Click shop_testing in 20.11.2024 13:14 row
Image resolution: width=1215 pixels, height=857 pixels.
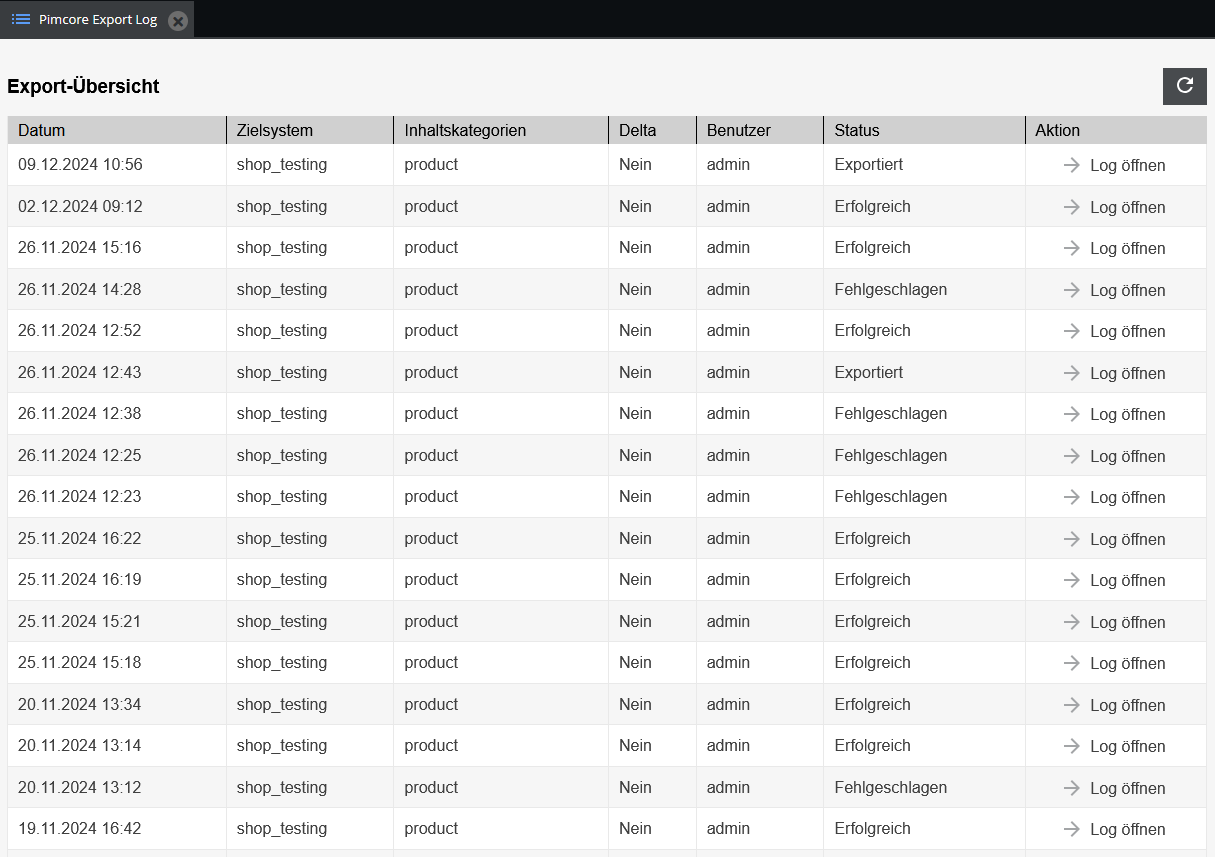pyautogui.click(x=282, y=745)
